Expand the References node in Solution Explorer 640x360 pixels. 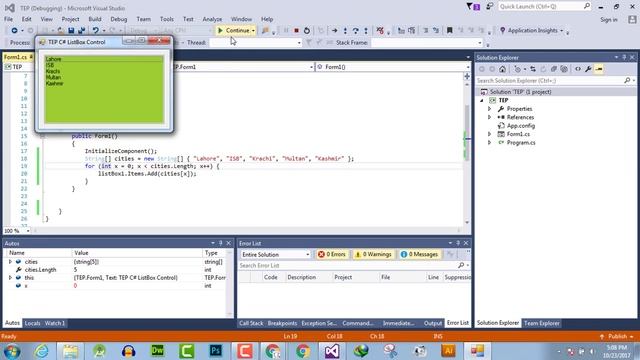point(489,117)
